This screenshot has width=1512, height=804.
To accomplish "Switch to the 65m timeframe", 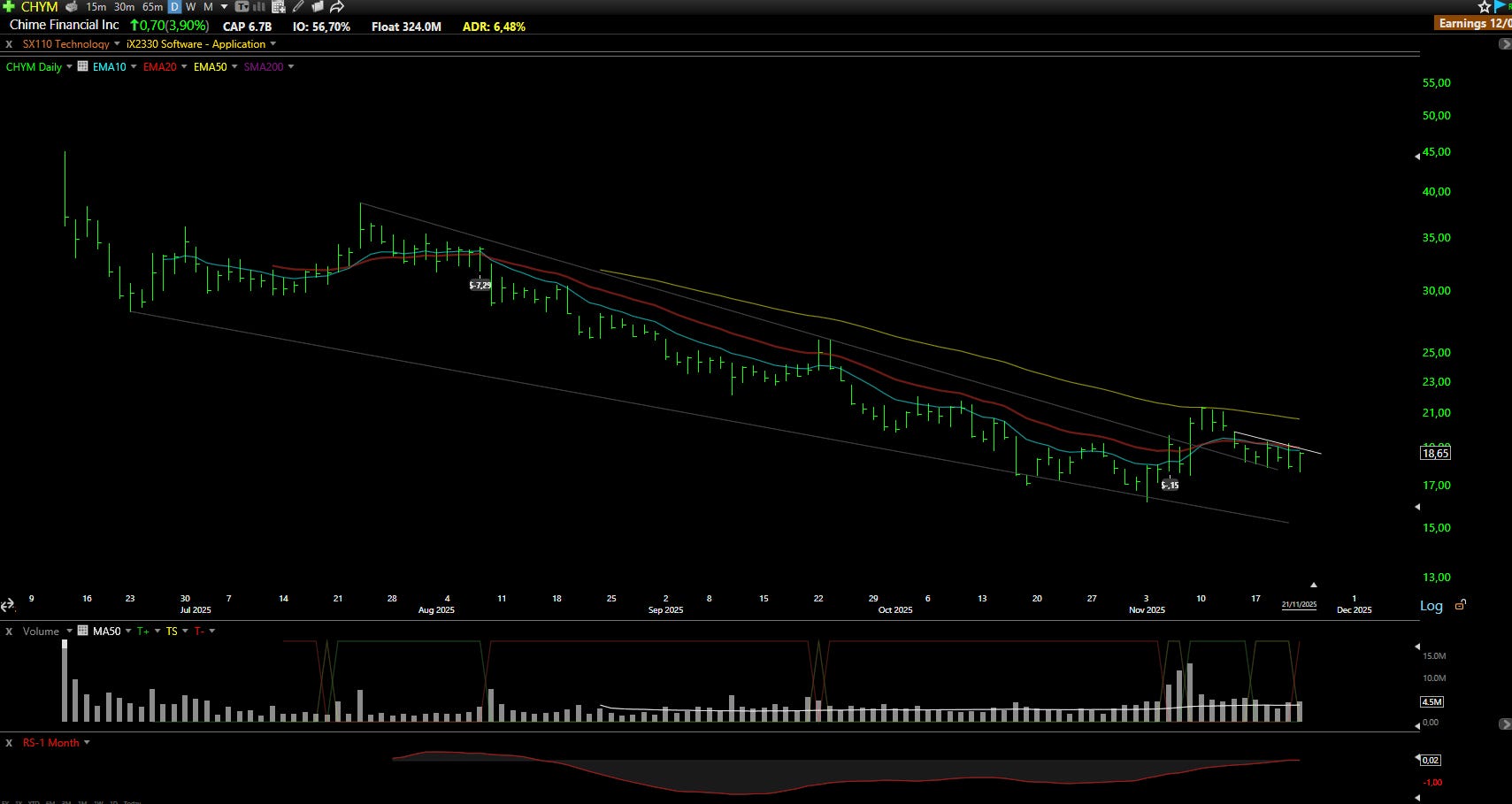I will [x=152, y=6].
